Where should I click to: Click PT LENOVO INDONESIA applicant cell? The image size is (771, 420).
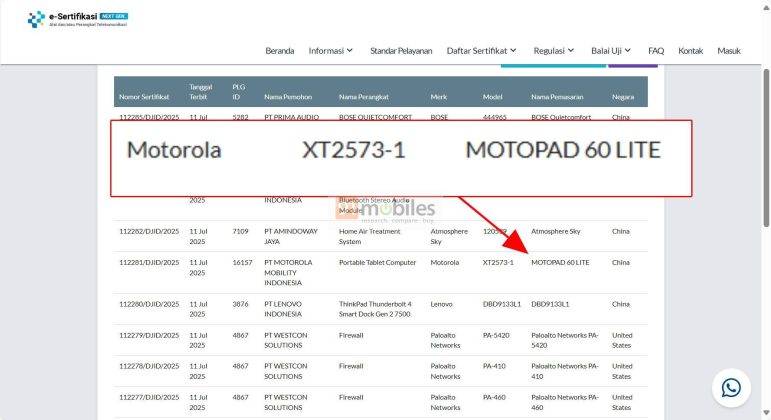point(283,309)
